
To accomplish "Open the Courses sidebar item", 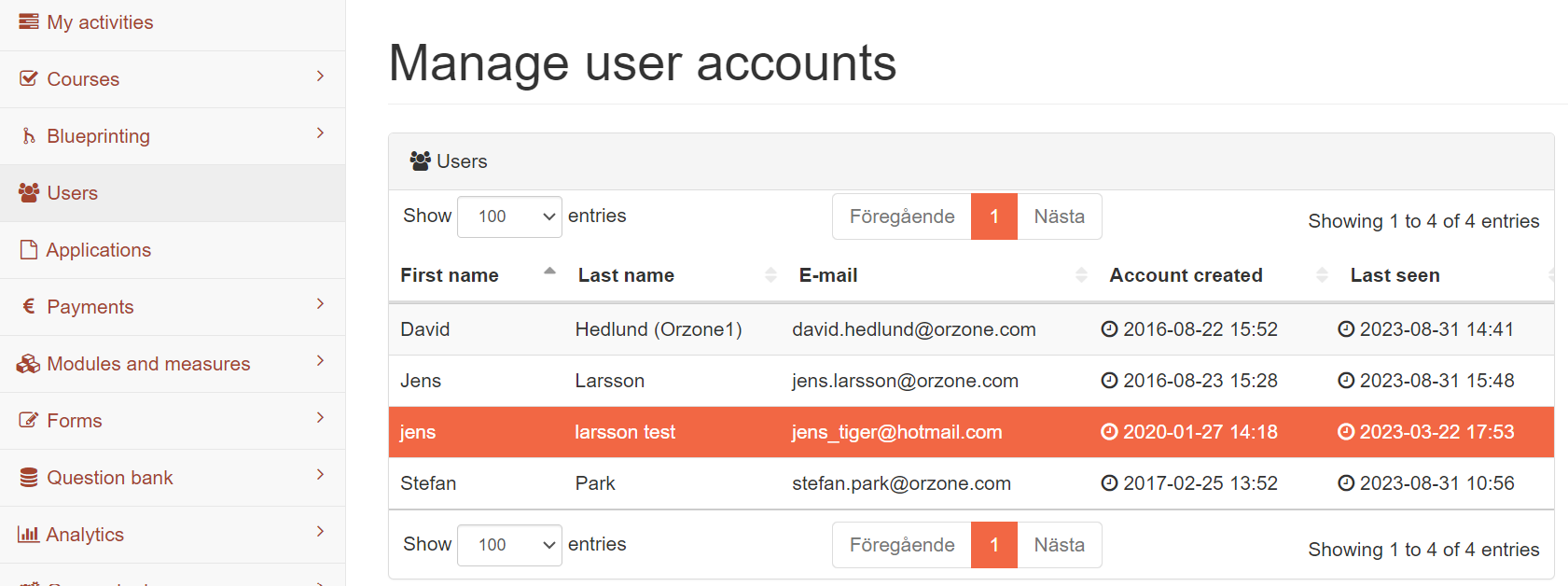I will pyautogui.click(x=173, y=79).
